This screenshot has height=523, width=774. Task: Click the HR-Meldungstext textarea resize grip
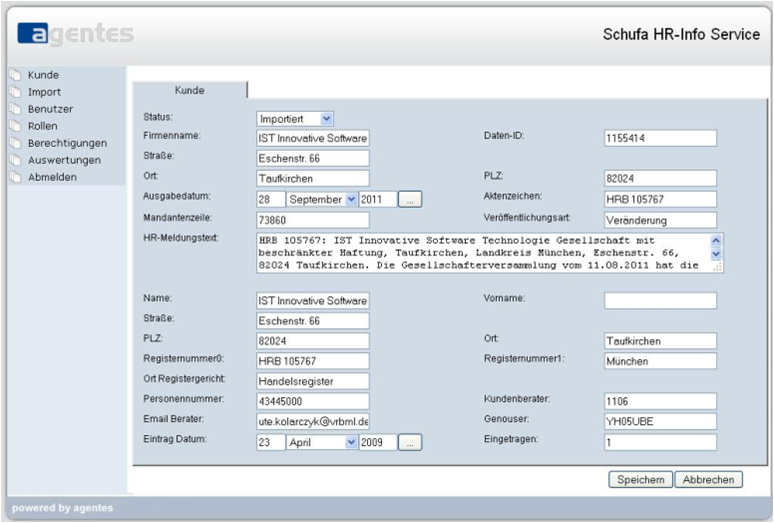pyautogui.click(x=717, y=266)
